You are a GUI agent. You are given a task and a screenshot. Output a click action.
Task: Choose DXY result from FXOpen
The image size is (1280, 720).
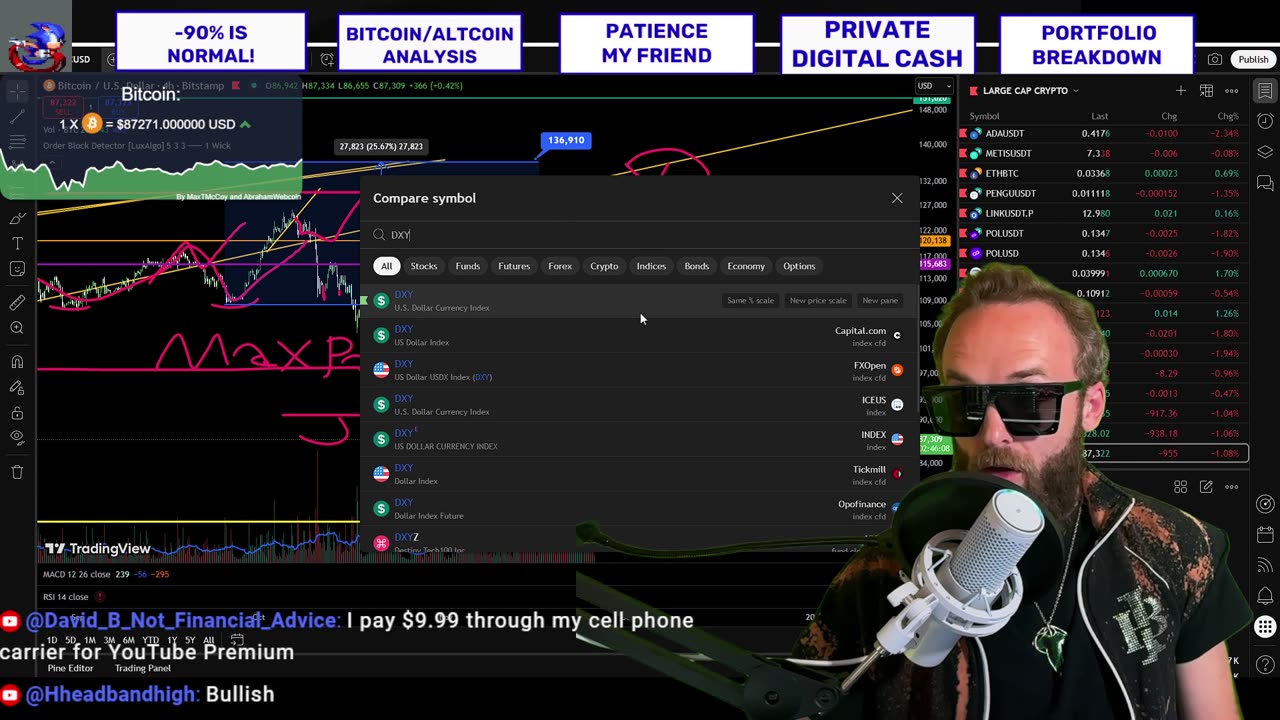coord(640,370)
